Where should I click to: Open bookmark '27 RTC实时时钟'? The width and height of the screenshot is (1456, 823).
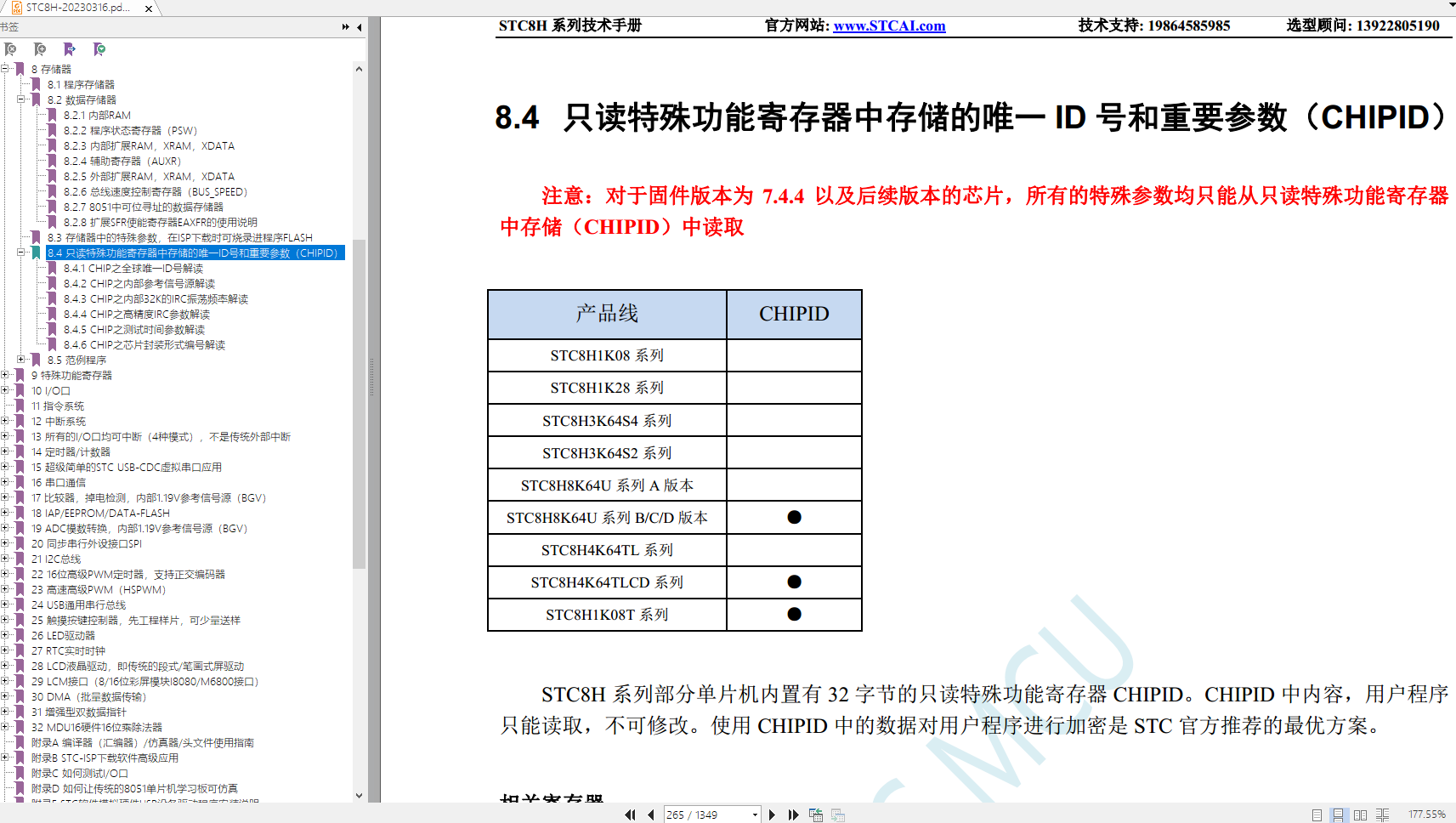pos(68,650)
